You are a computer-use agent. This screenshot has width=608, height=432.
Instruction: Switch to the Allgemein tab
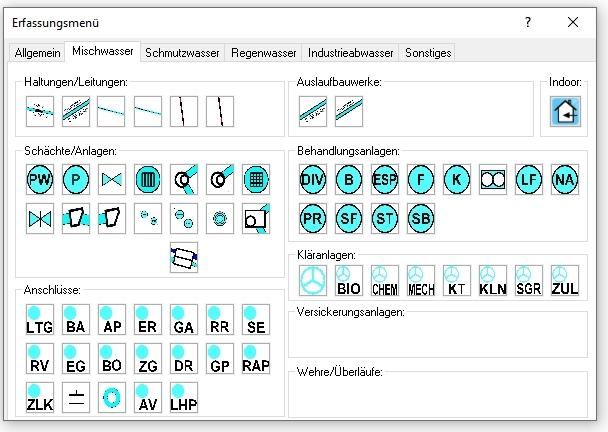click(37, 52)
